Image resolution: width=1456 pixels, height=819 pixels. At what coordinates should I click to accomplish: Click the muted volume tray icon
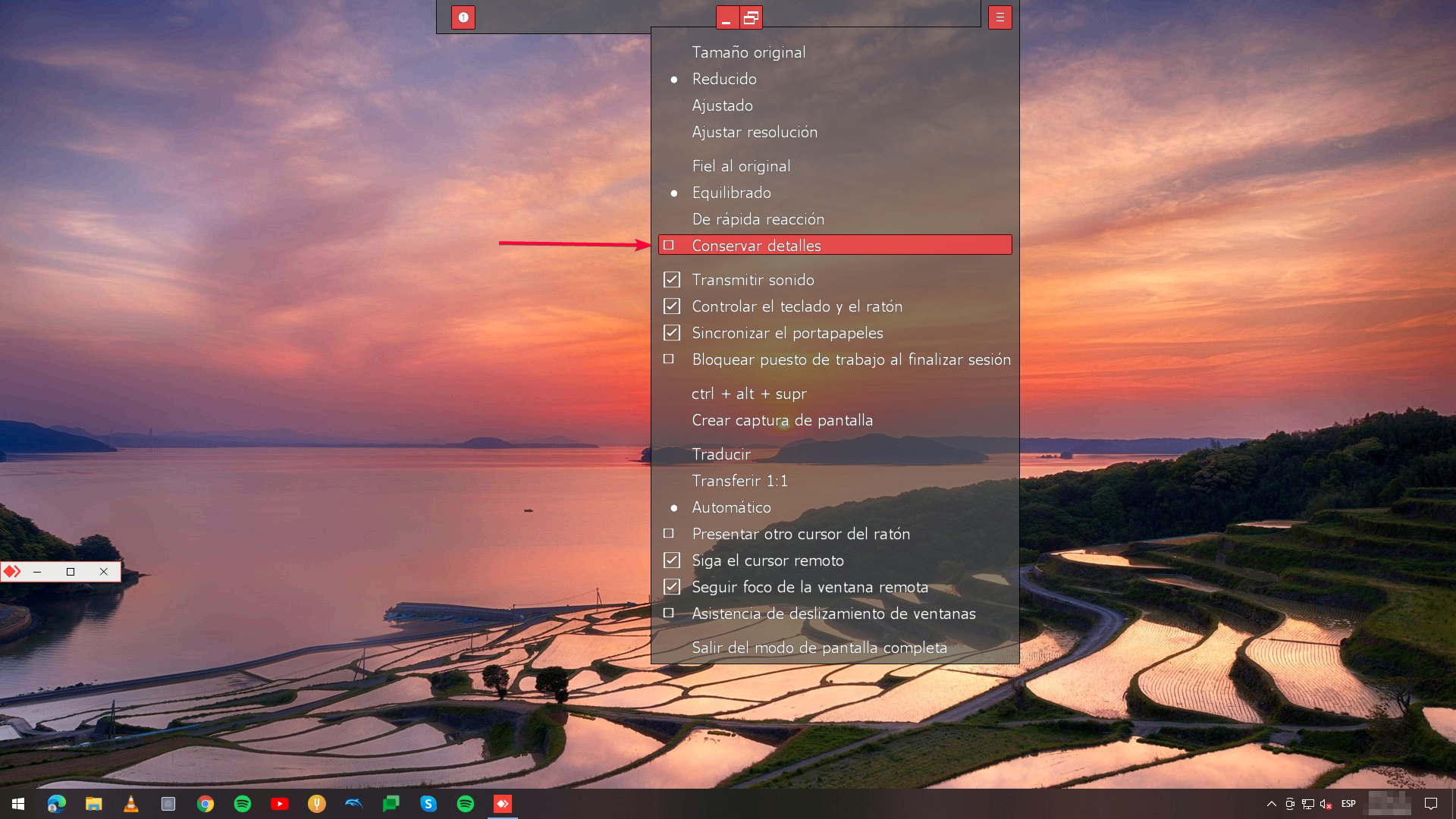tap(1326, 804)
